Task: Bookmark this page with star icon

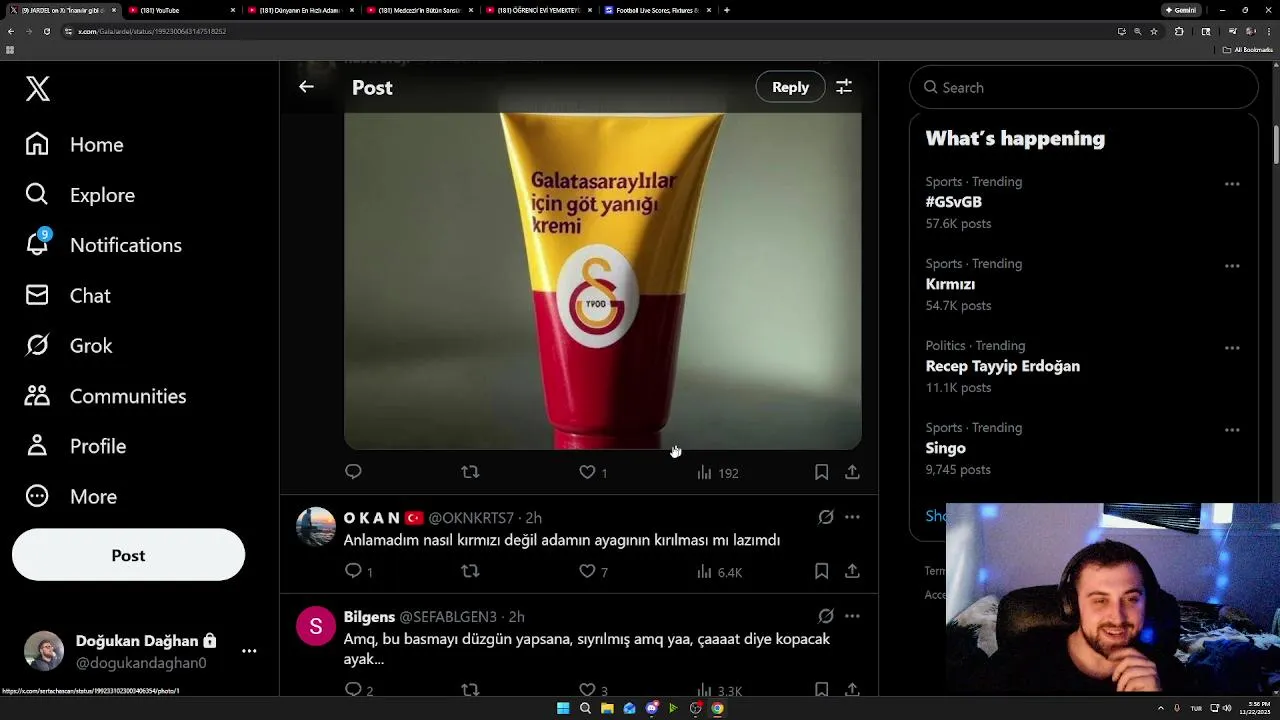Action: pyautogui.click(x=1154, y=31)
